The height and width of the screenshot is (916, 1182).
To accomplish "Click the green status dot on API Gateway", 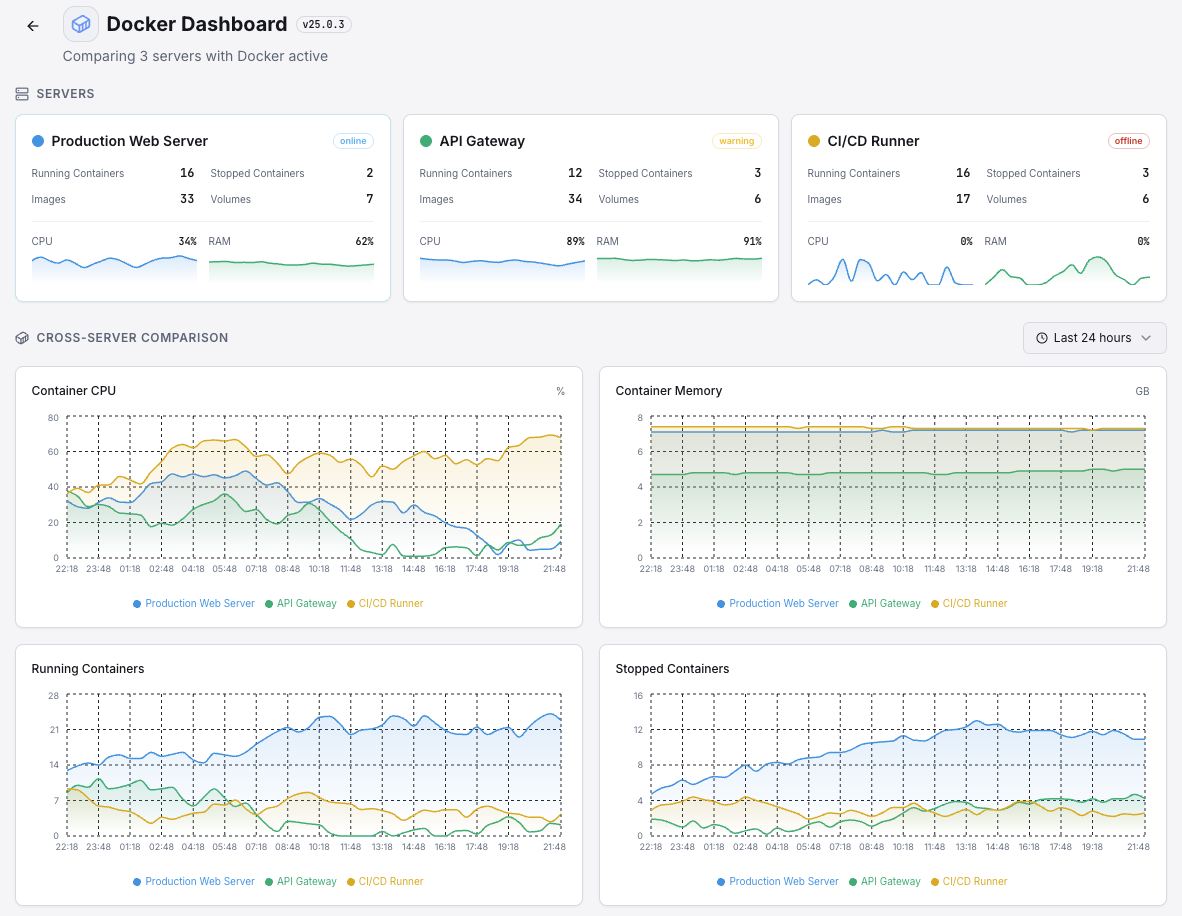I will pos(425,141).
